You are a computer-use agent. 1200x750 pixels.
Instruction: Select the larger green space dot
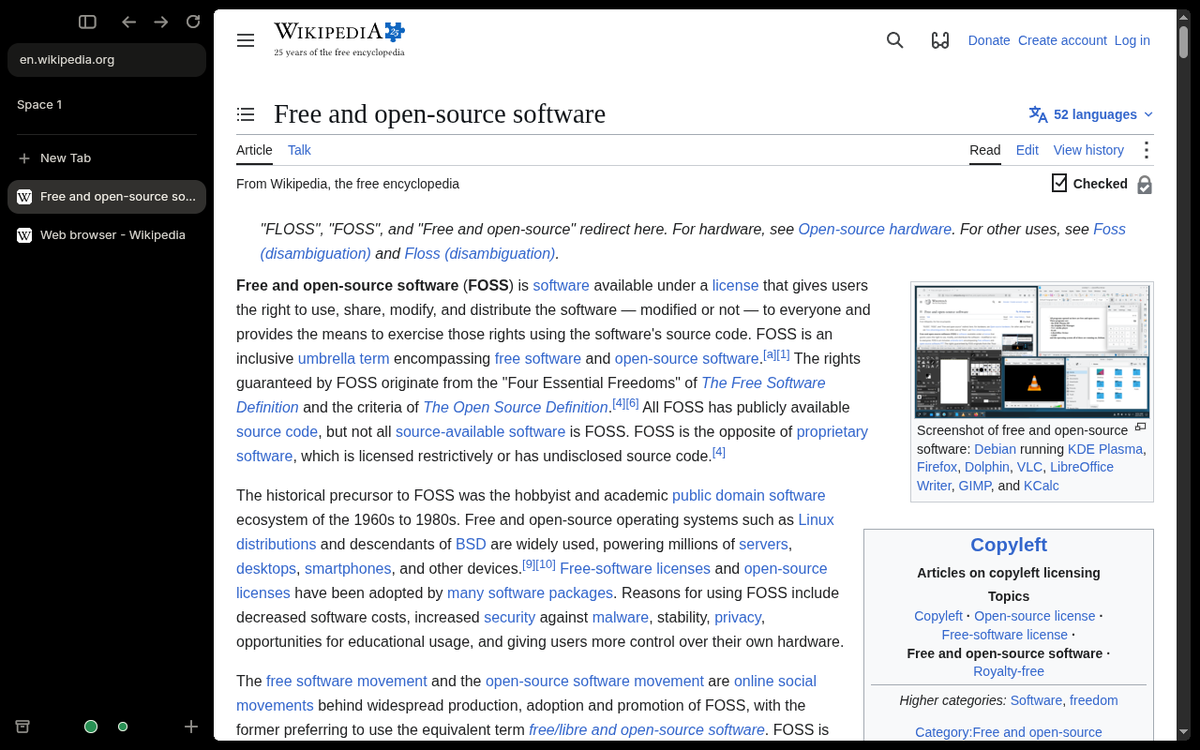pos(91,727)
